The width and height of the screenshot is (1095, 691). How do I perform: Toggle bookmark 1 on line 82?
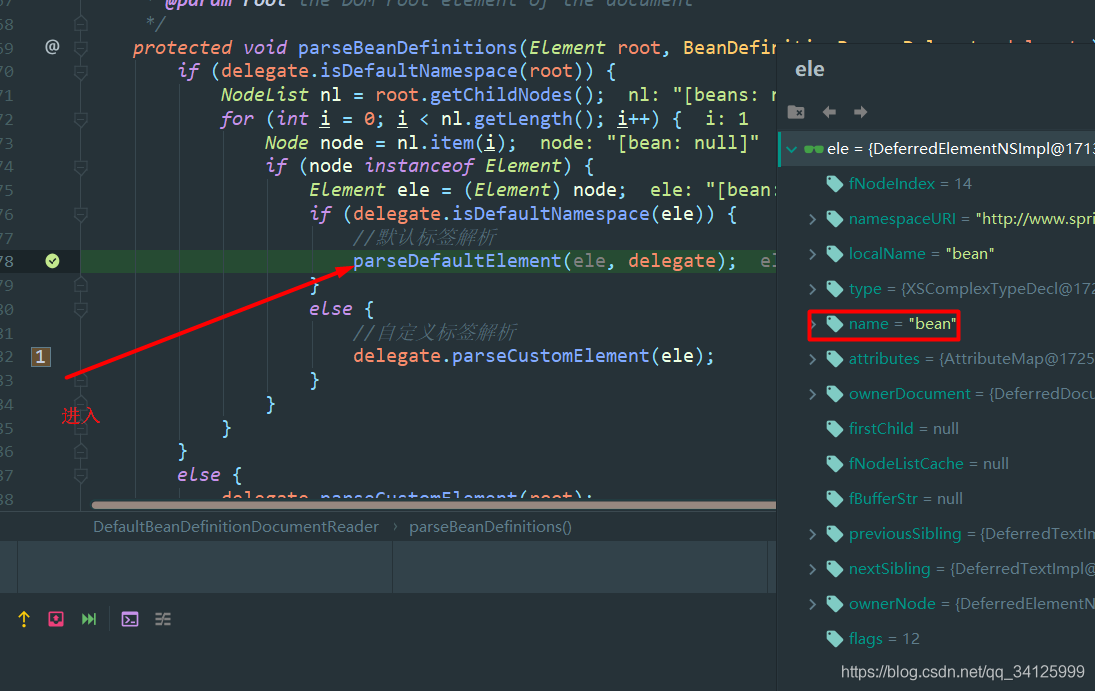(40, 356)
